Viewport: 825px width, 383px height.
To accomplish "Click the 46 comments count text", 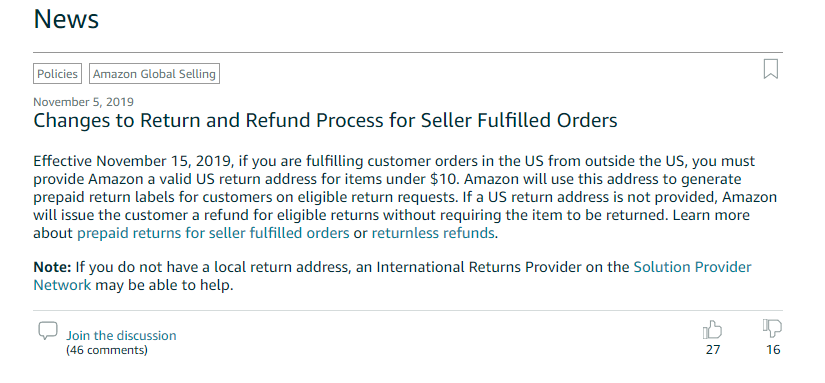I will (107, 350).
